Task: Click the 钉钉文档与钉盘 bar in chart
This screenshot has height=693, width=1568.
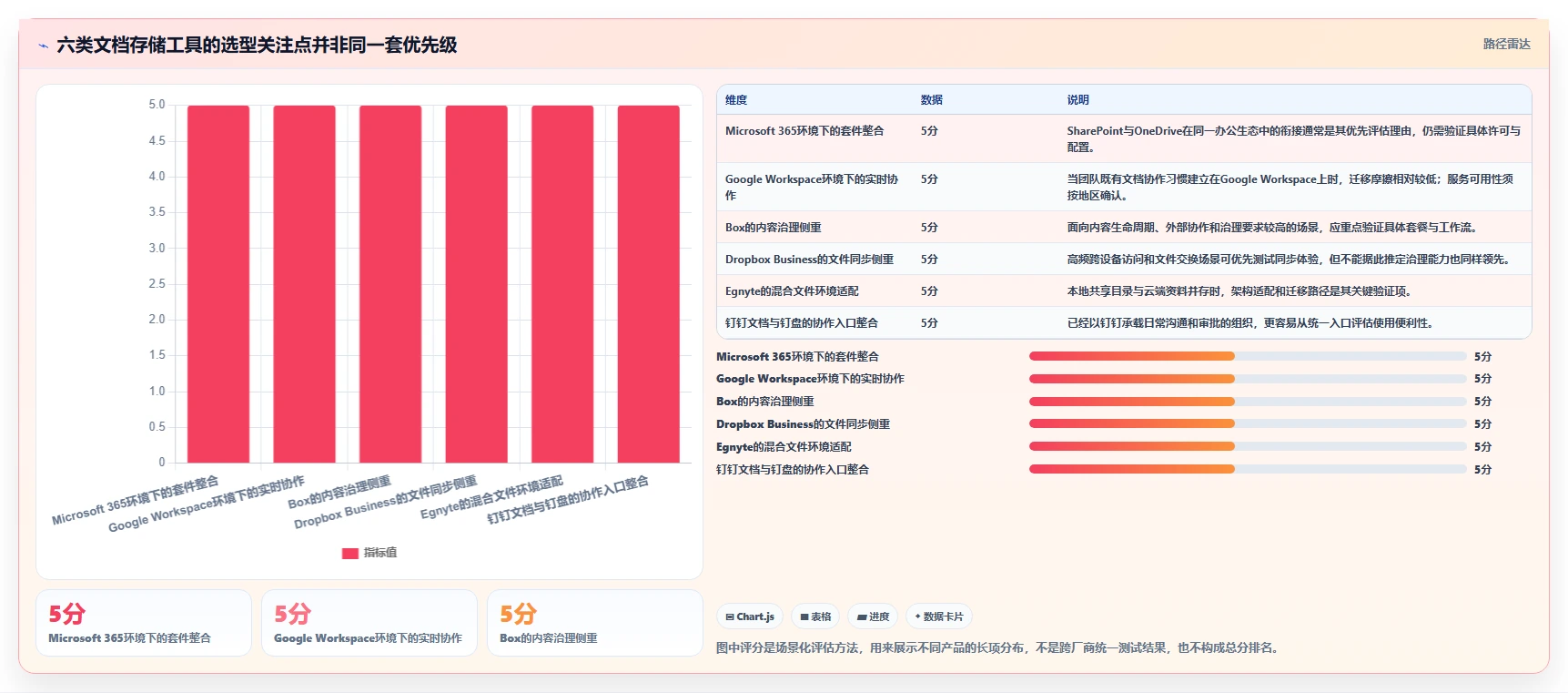Action: click(x=648, y=284)
